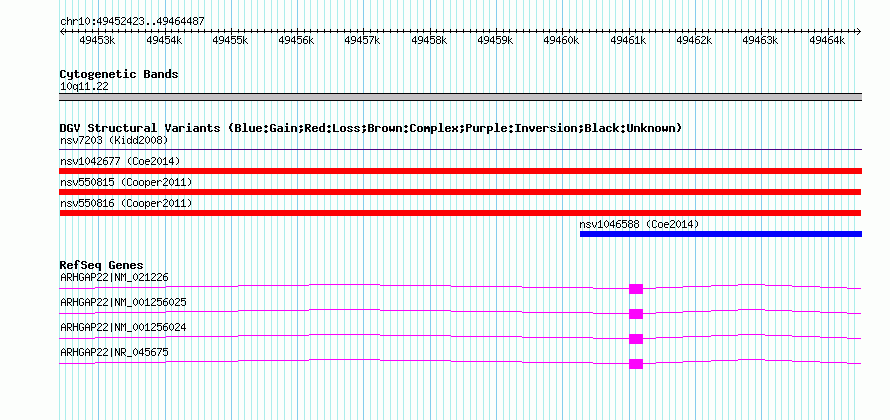890x420 pixels.
Task: Click the 49453k ruler tick label
Action: click(x=98, y=40)
